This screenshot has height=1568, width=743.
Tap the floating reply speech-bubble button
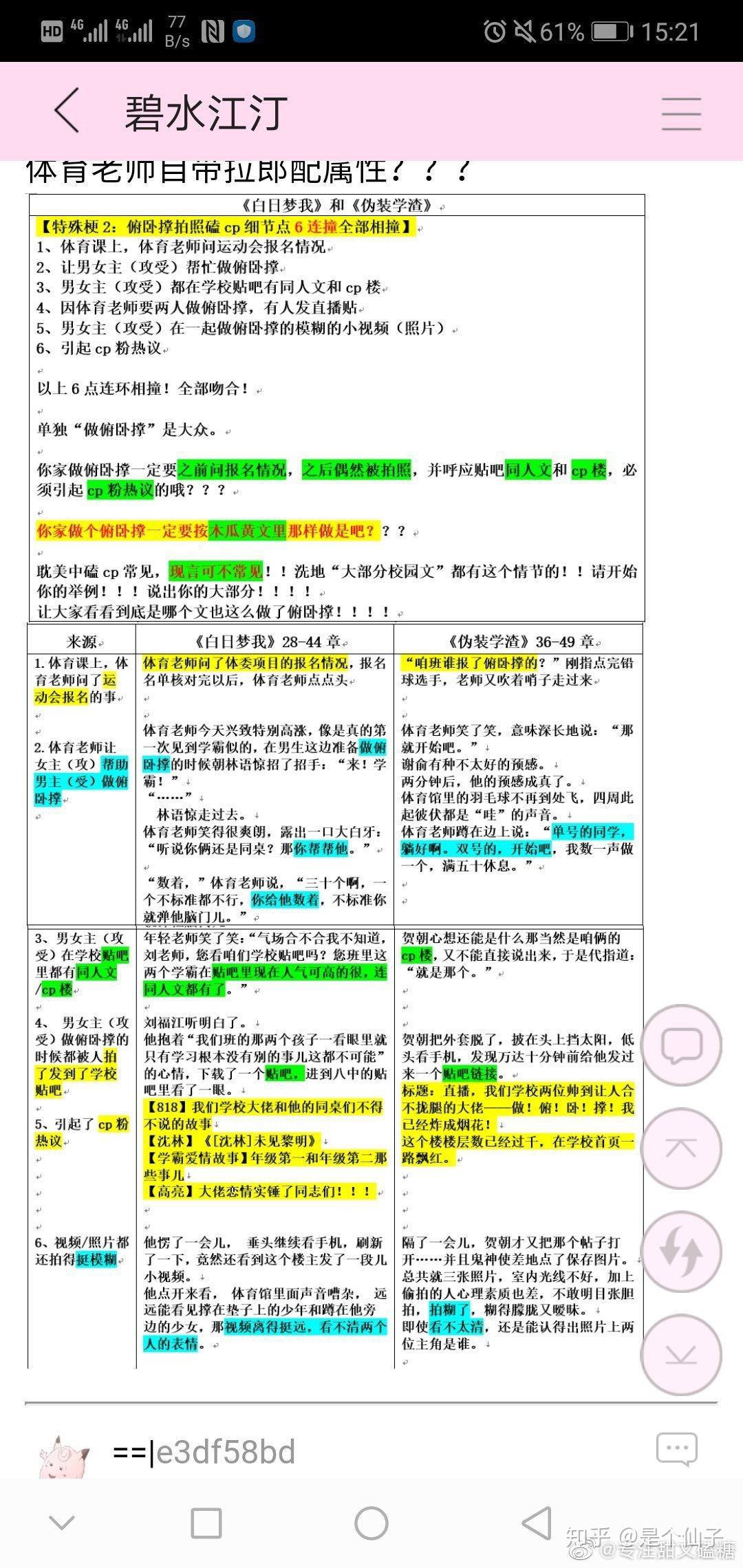[x=681, y=1046]
